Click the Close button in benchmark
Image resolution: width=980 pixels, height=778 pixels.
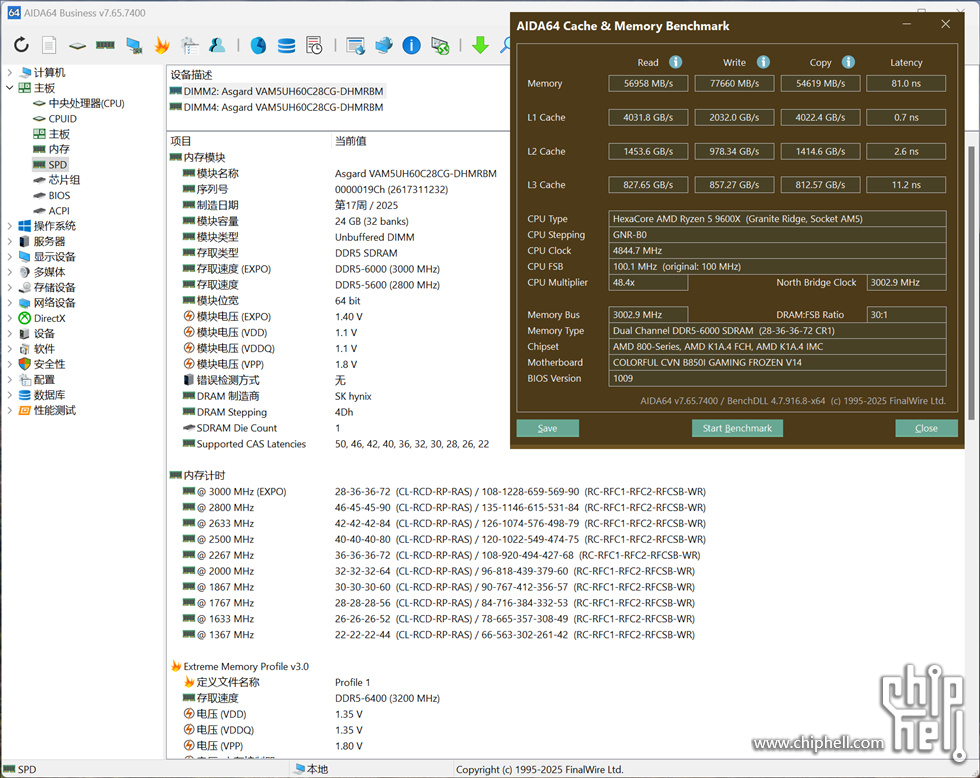coord(926,428)
